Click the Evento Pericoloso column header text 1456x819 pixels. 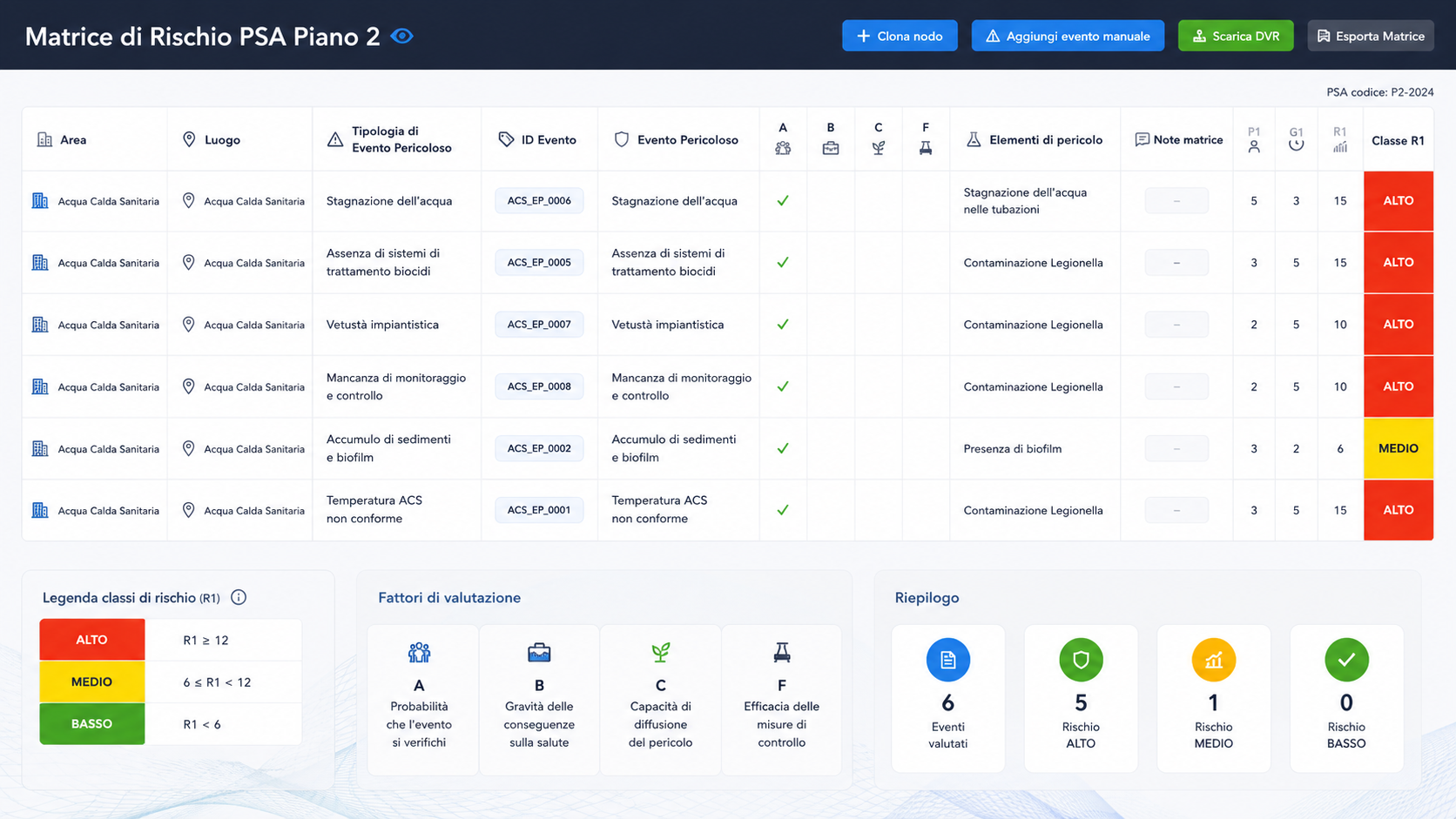[x=687, y=139]
